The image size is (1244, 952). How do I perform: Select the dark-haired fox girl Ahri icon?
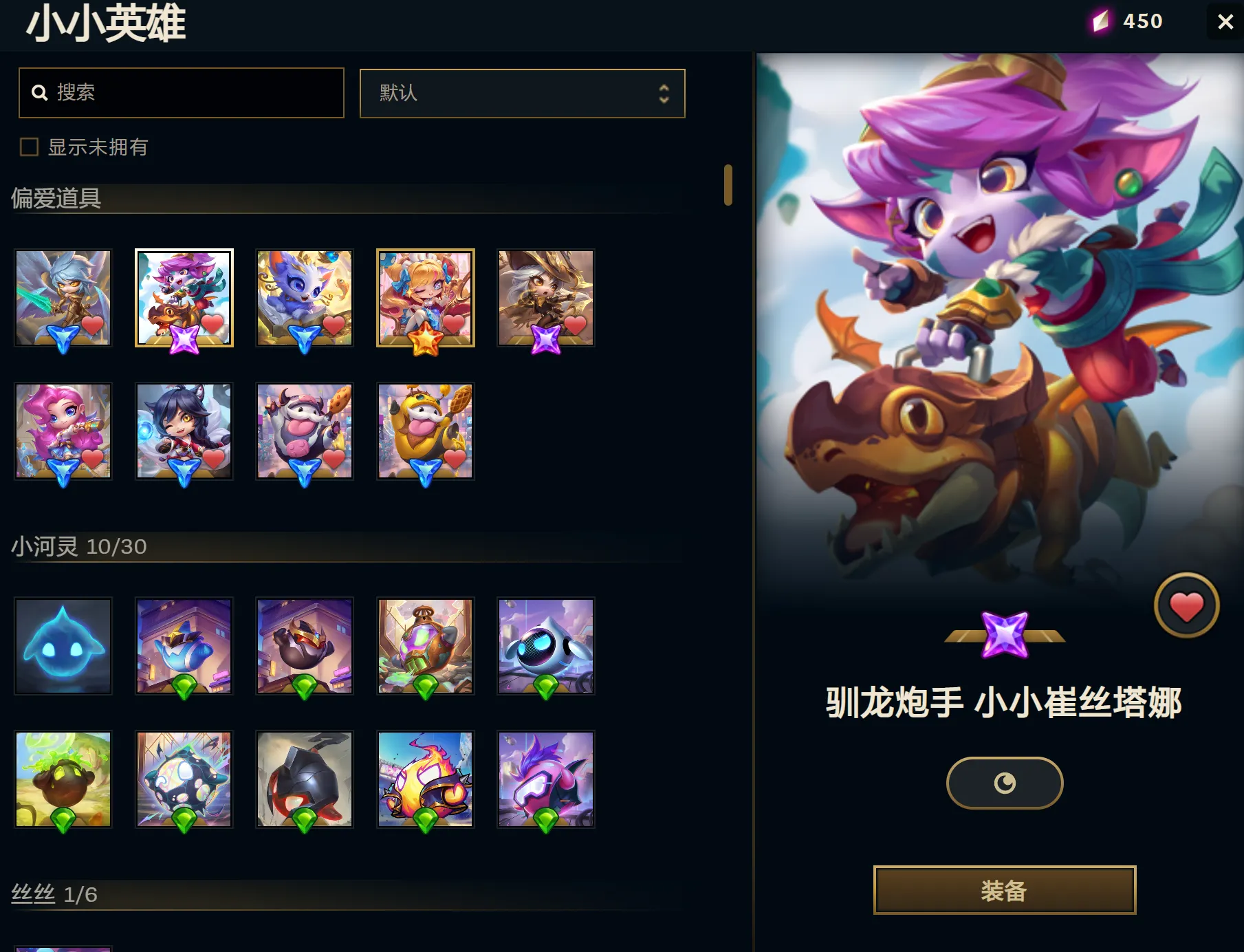pos(184,431)
